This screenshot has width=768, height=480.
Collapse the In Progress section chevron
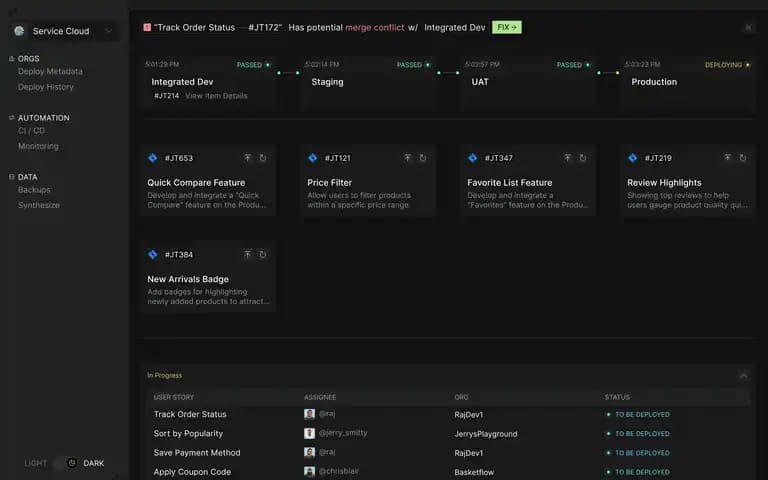(743, 376)
